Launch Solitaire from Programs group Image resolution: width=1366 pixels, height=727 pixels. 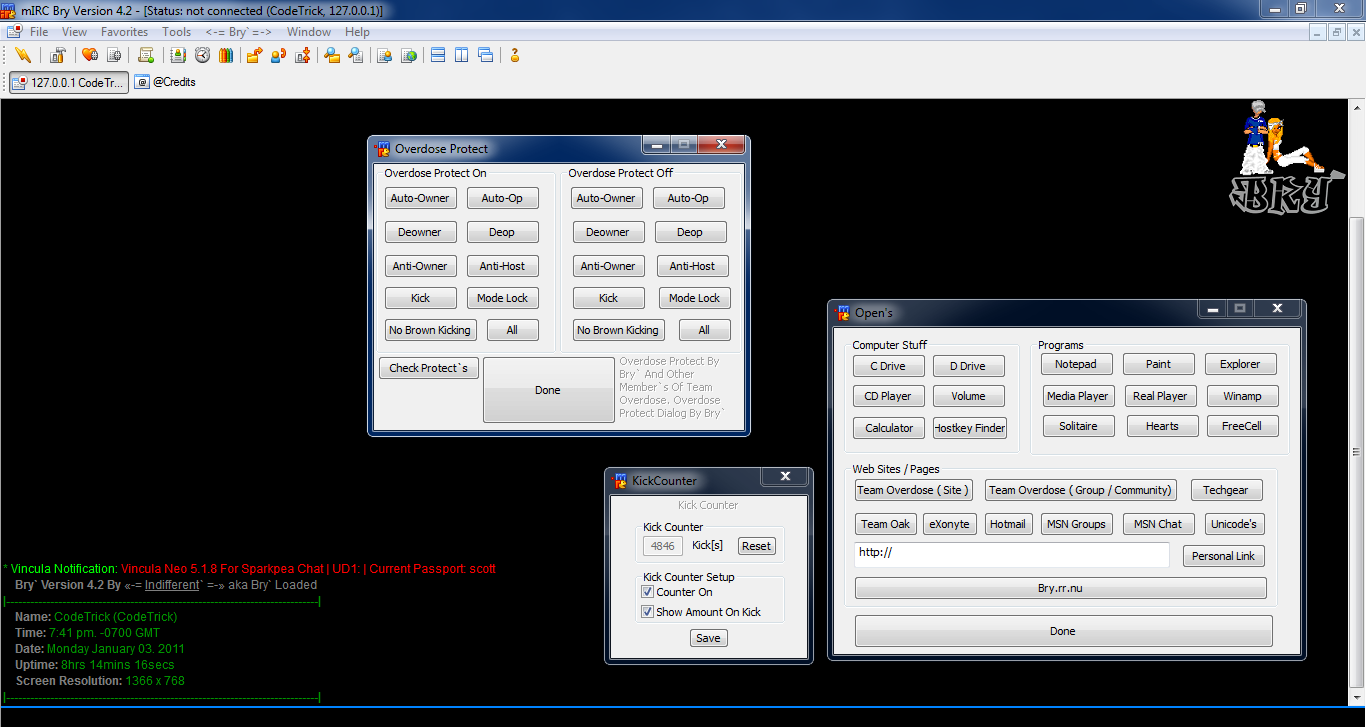[x=1078, y=426]
